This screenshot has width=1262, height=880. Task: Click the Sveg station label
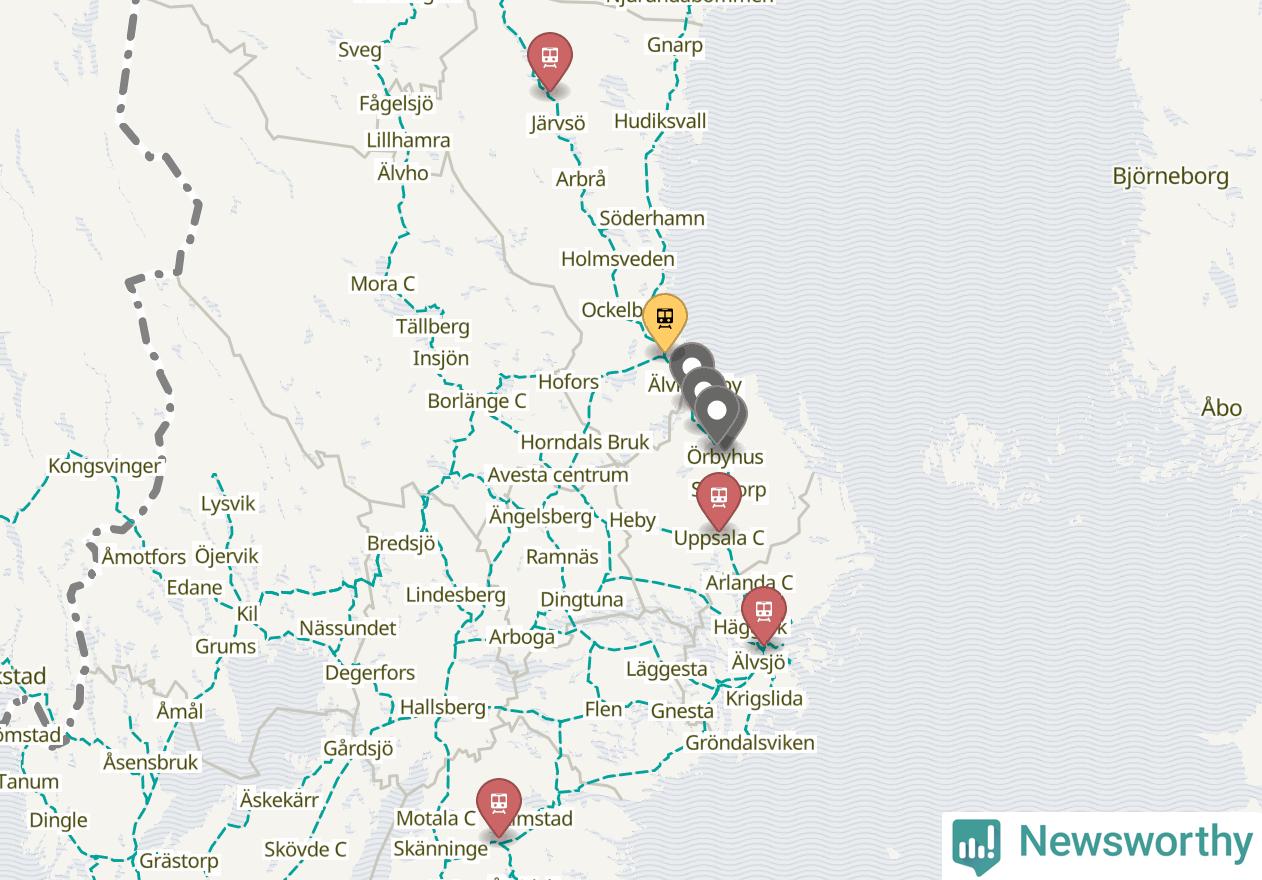(x=360, y=50)
